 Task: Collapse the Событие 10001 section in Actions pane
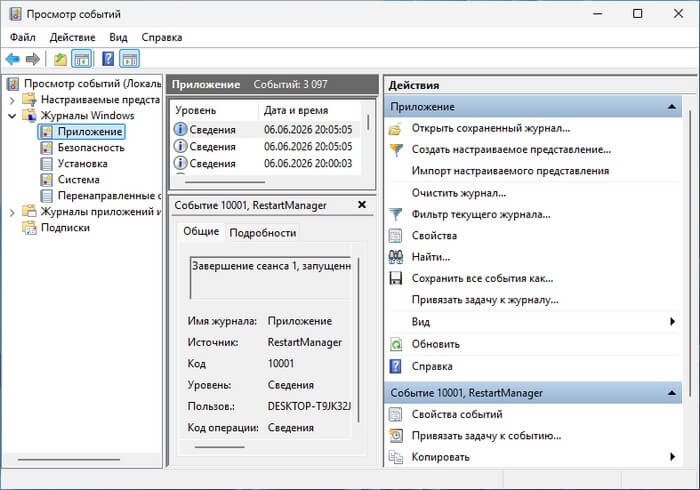click(671, 393)
